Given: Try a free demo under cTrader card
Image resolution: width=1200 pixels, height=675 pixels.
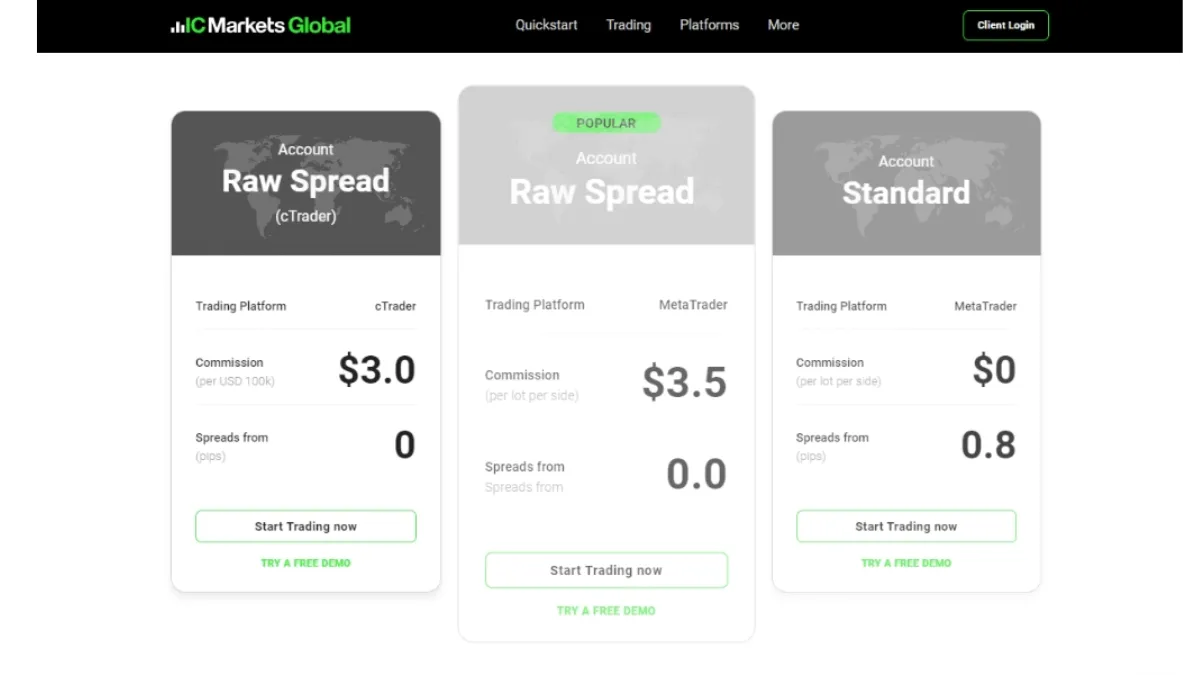Looking at the screenshot, I should pyautogui.click(x=305, y=563).
